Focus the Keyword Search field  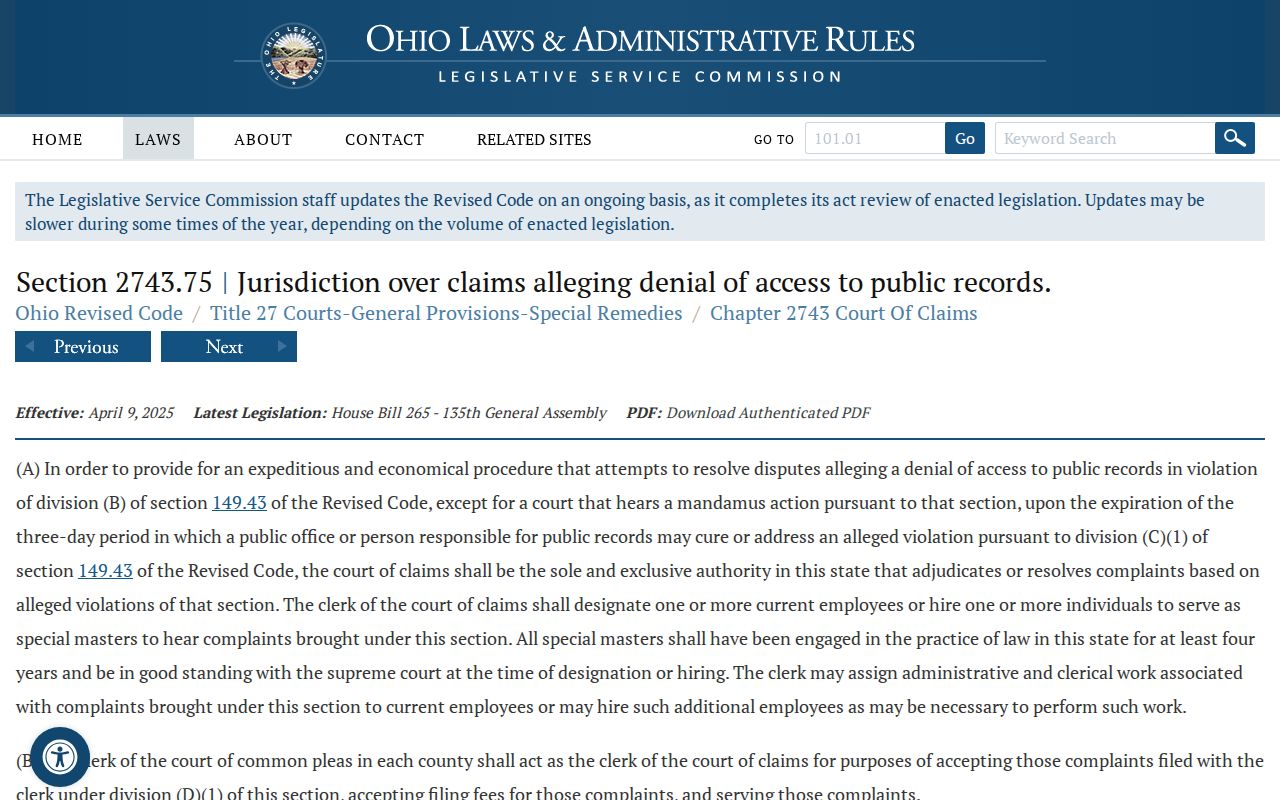click(1105, 138)
